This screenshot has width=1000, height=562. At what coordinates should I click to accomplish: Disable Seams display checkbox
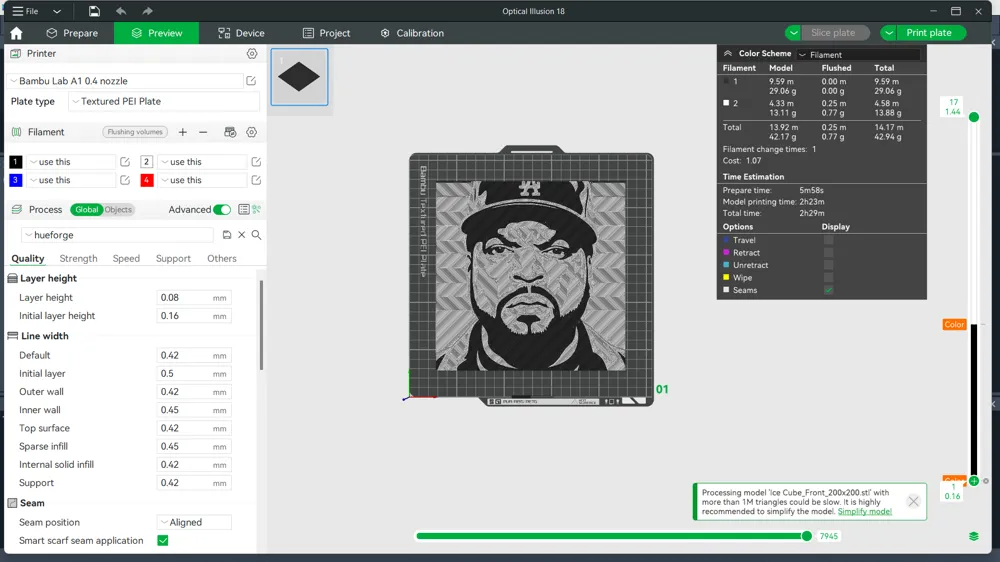point(828,290)
